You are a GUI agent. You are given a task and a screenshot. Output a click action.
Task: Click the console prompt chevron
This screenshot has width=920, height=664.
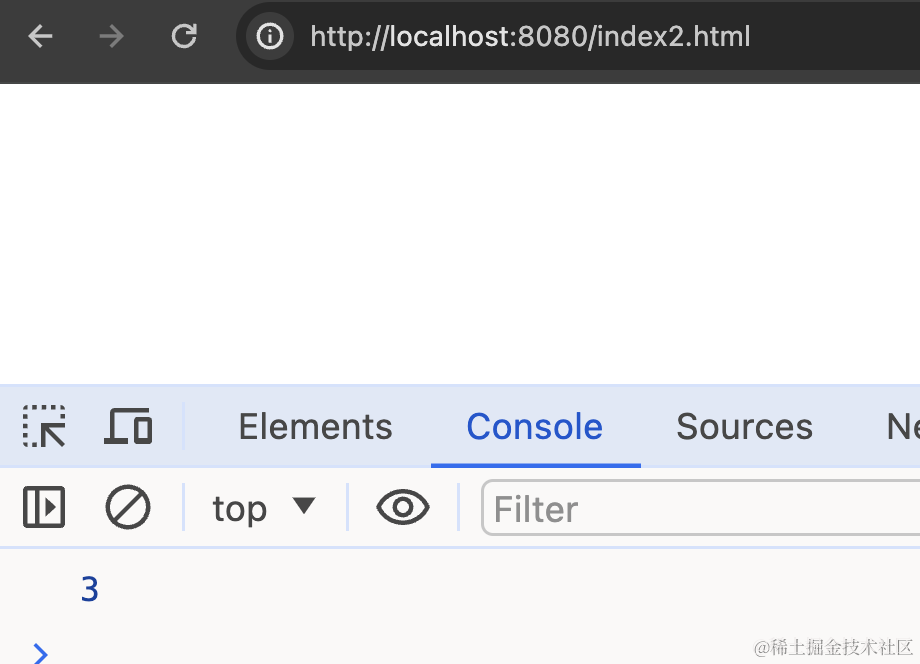click(x=40, y=653)
